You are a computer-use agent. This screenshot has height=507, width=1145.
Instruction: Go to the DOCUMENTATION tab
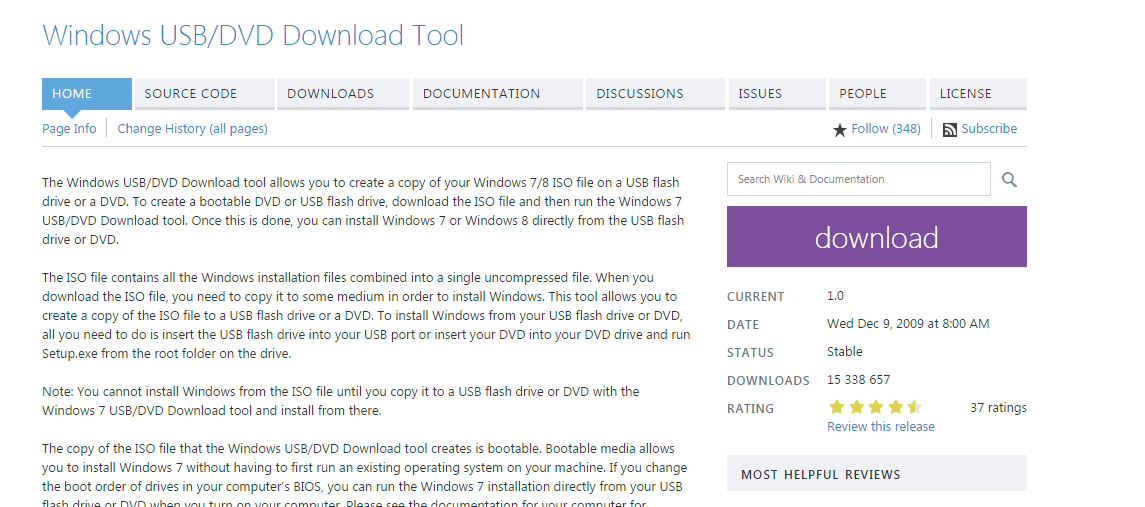[x=498, y=94]
